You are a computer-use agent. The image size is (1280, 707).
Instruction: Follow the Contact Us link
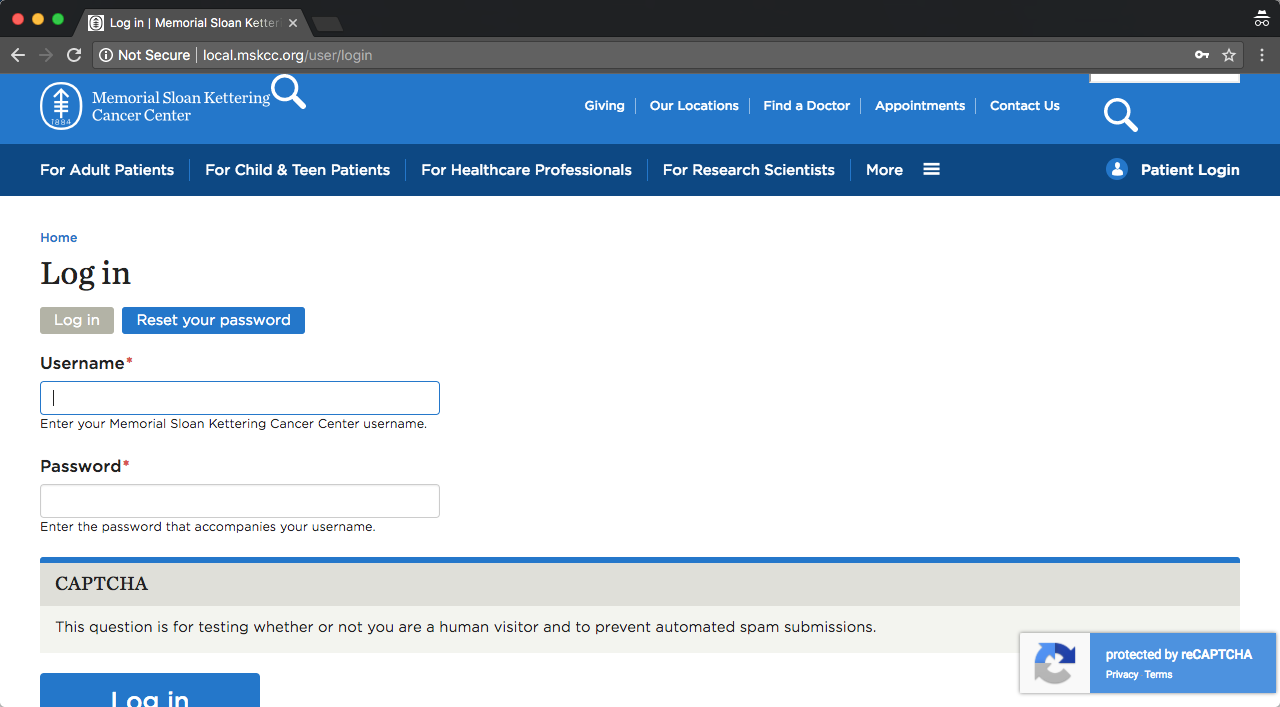click(x=1025, y=106)
